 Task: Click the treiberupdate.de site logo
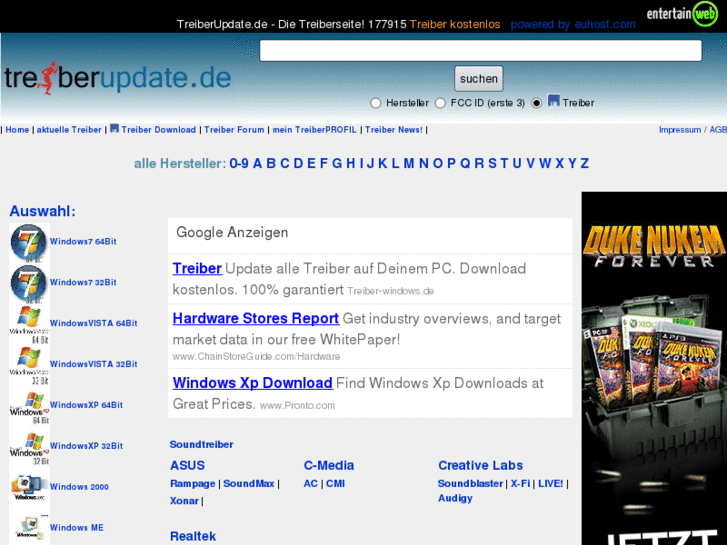point(117,78)
